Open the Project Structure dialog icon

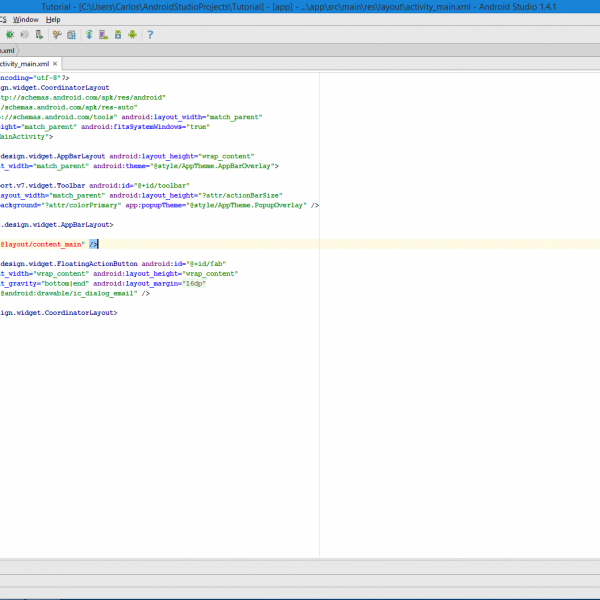coord(71,34)
